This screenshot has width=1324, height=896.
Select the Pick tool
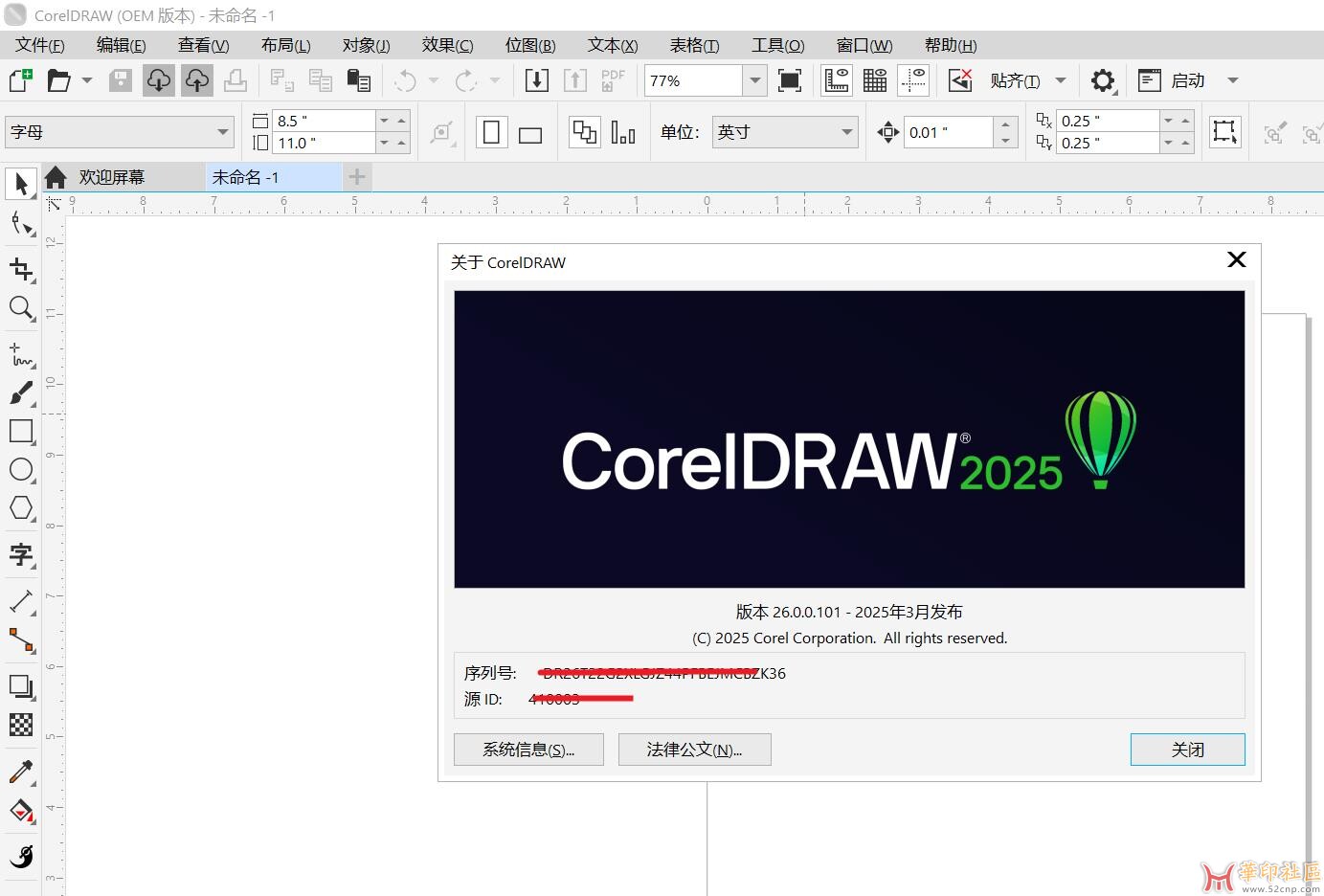point(21,184)
